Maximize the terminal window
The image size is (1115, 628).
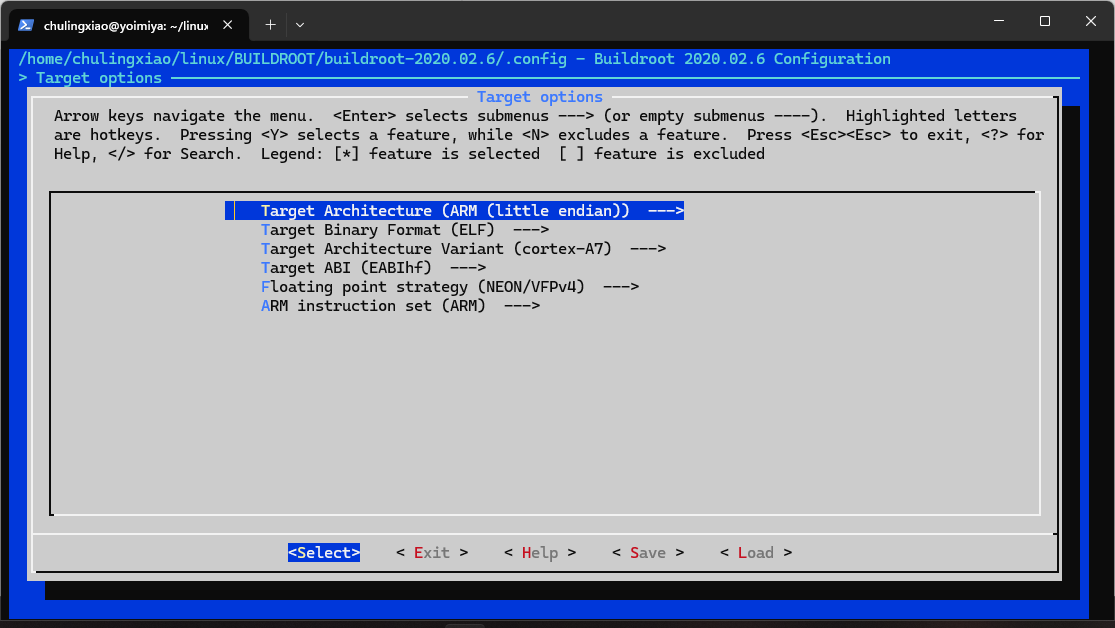pos(1045,21)
